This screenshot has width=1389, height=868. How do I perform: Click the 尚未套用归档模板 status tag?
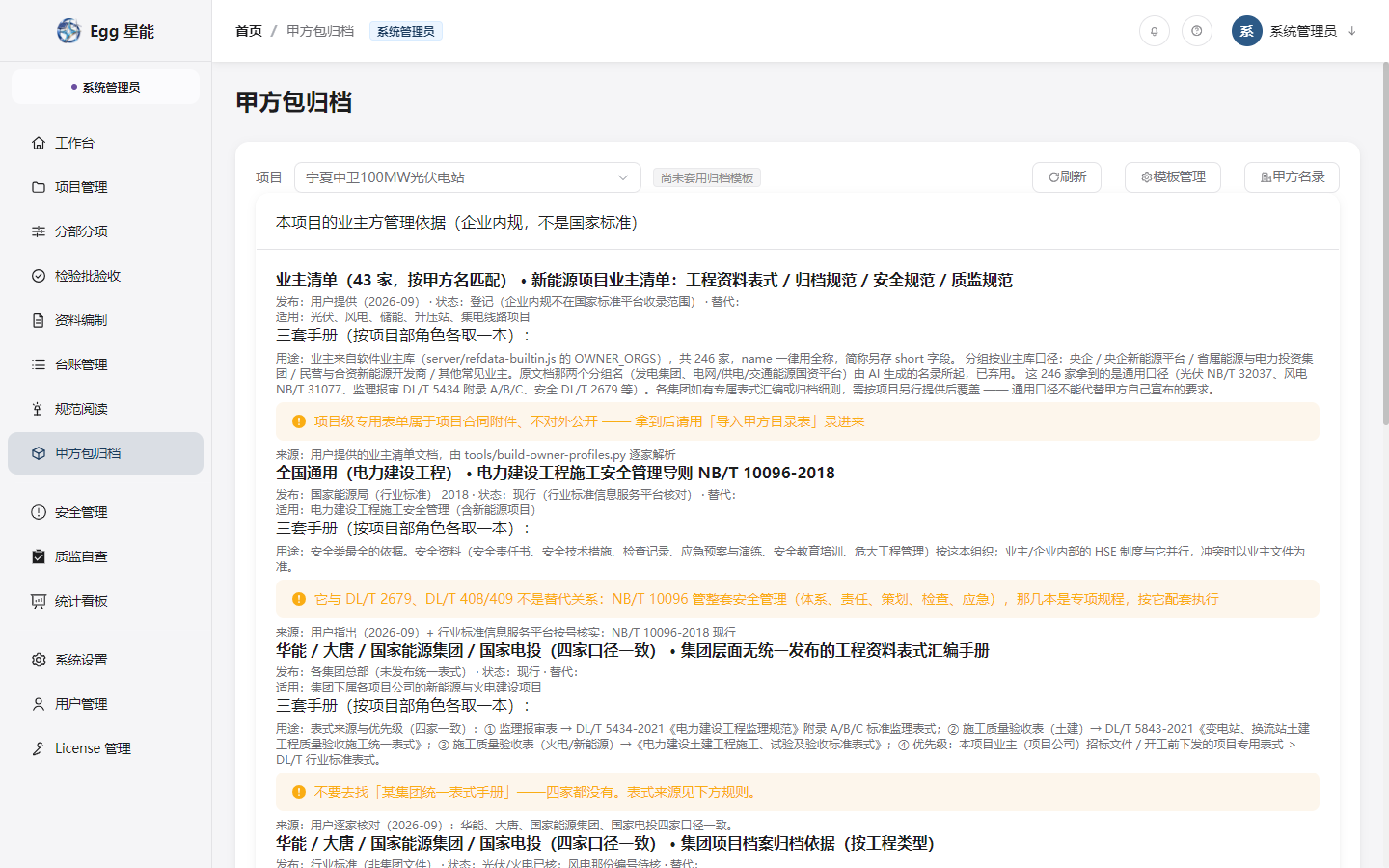pos(707,178)
